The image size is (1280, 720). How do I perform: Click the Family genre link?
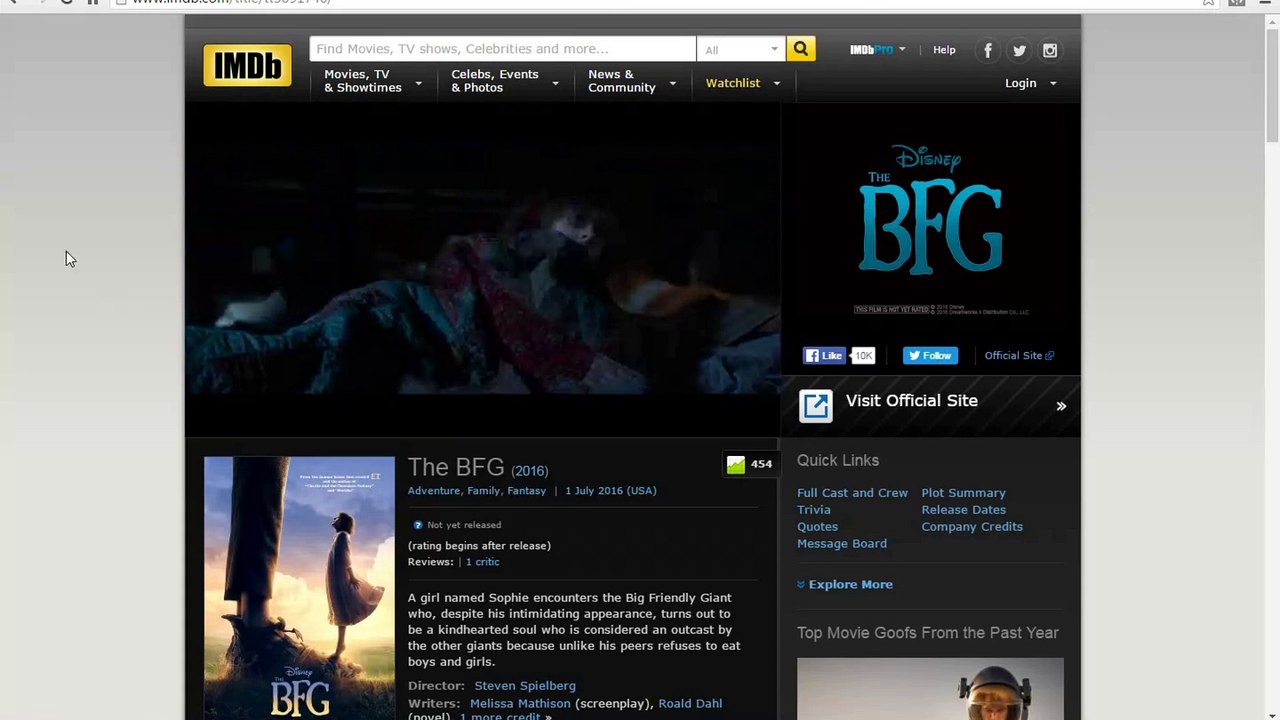pyautogui.click(x=483, y=491)
